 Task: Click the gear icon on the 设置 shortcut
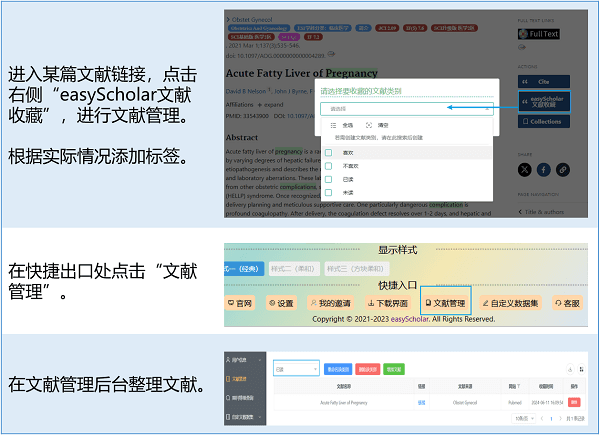272,303
